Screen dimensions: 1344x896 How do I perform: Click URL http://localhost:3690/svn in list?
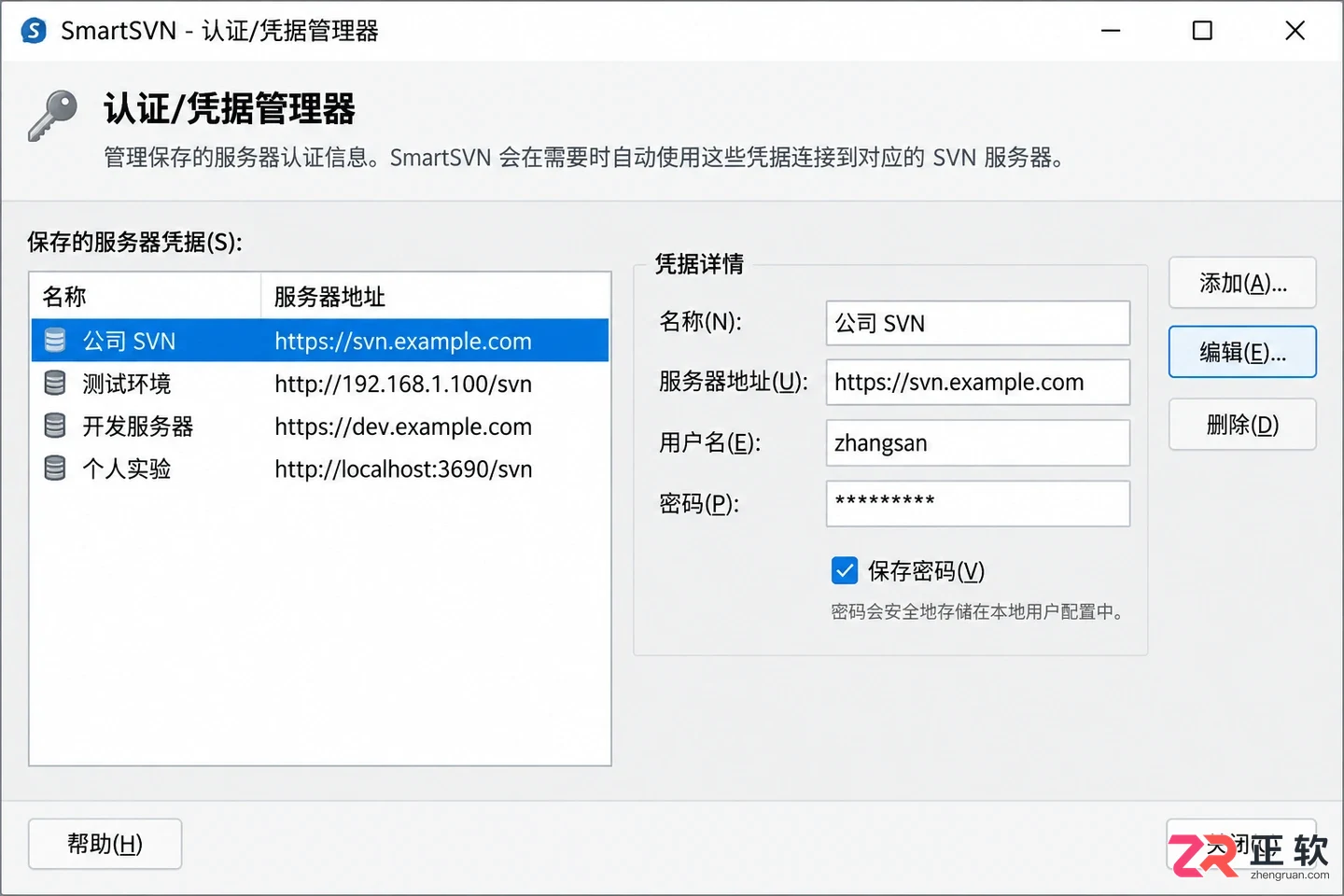pyautogui.click(x=403, y=469)
